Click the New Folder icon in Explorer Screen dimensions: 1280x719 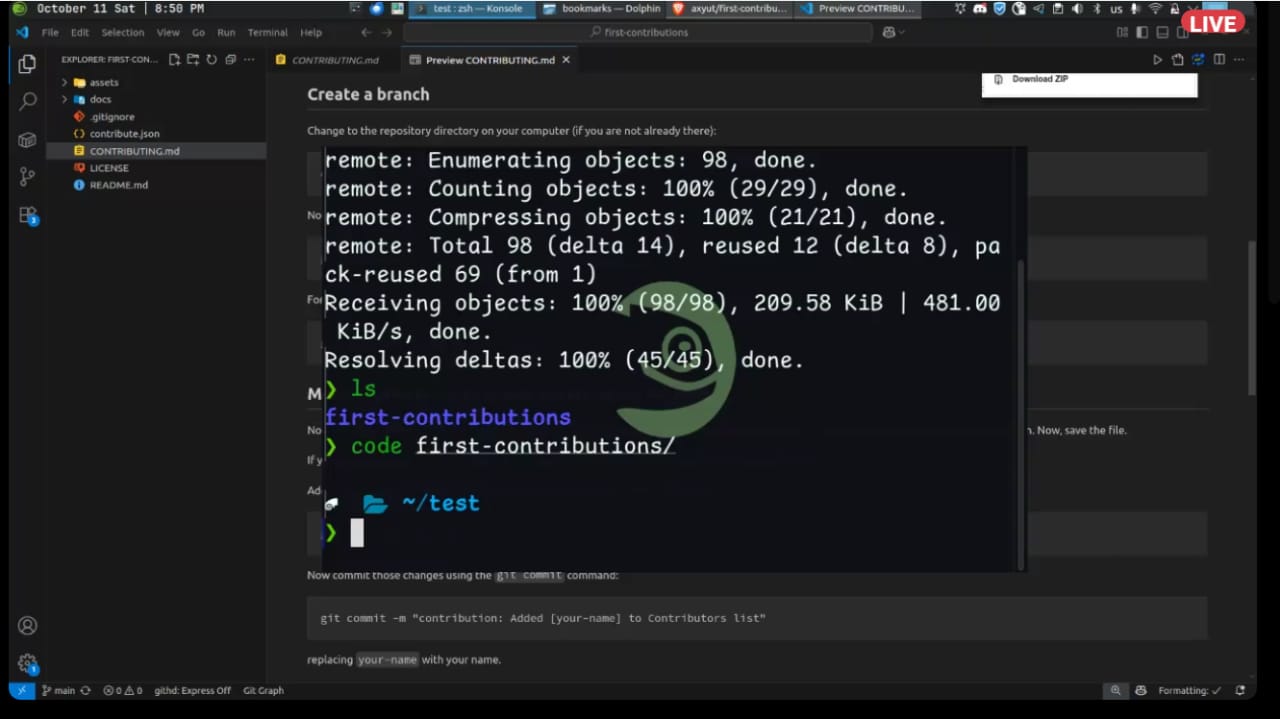click(x=193, y=60)
